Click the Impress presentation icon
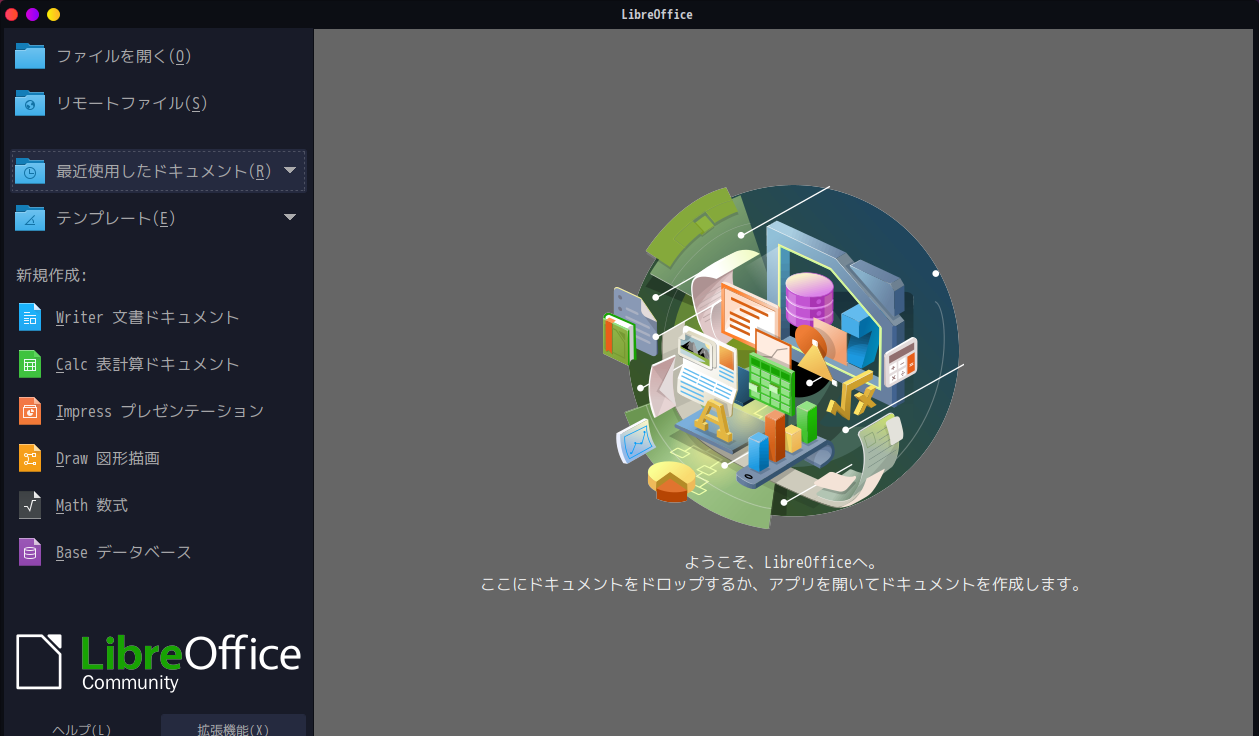 (30, 411)
